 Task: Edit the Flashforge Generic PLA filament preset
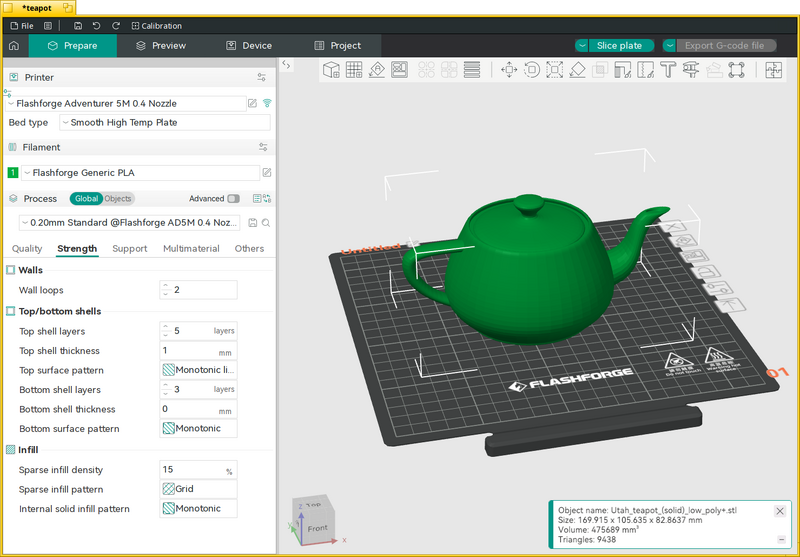(266, 173)
